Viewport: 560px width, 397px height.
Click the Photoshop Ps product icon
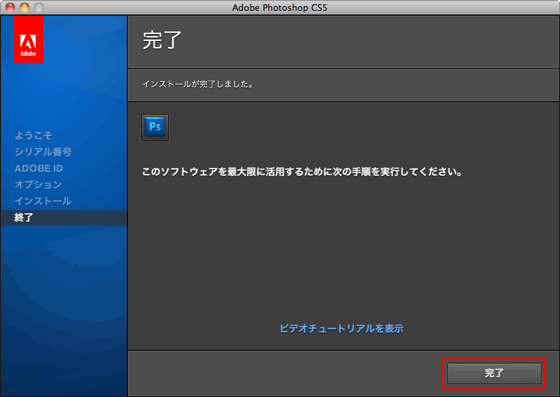[x=155, y=127]
